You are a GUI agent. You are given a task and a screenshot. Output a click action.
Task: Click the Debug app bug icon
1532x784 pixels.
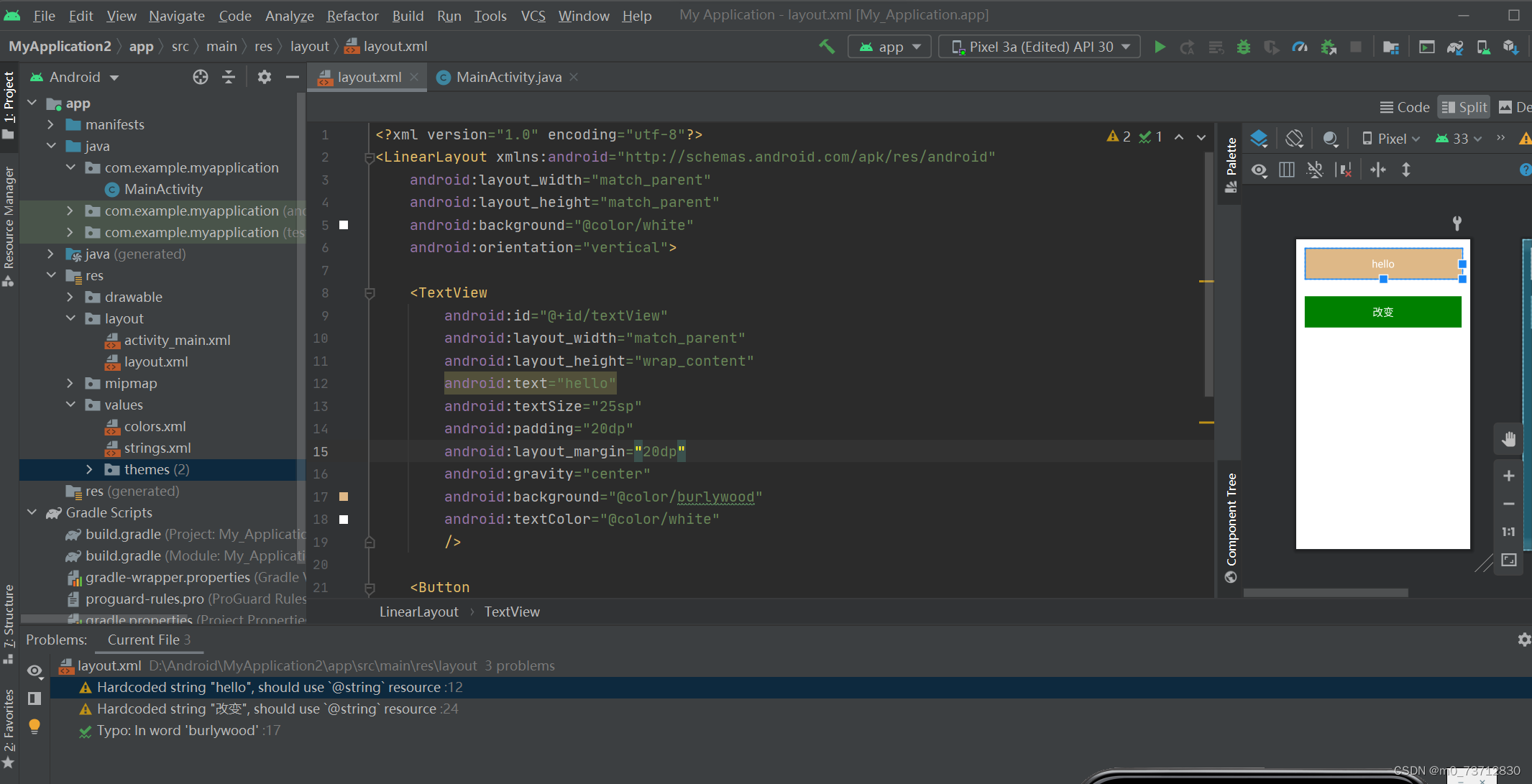1244,47
